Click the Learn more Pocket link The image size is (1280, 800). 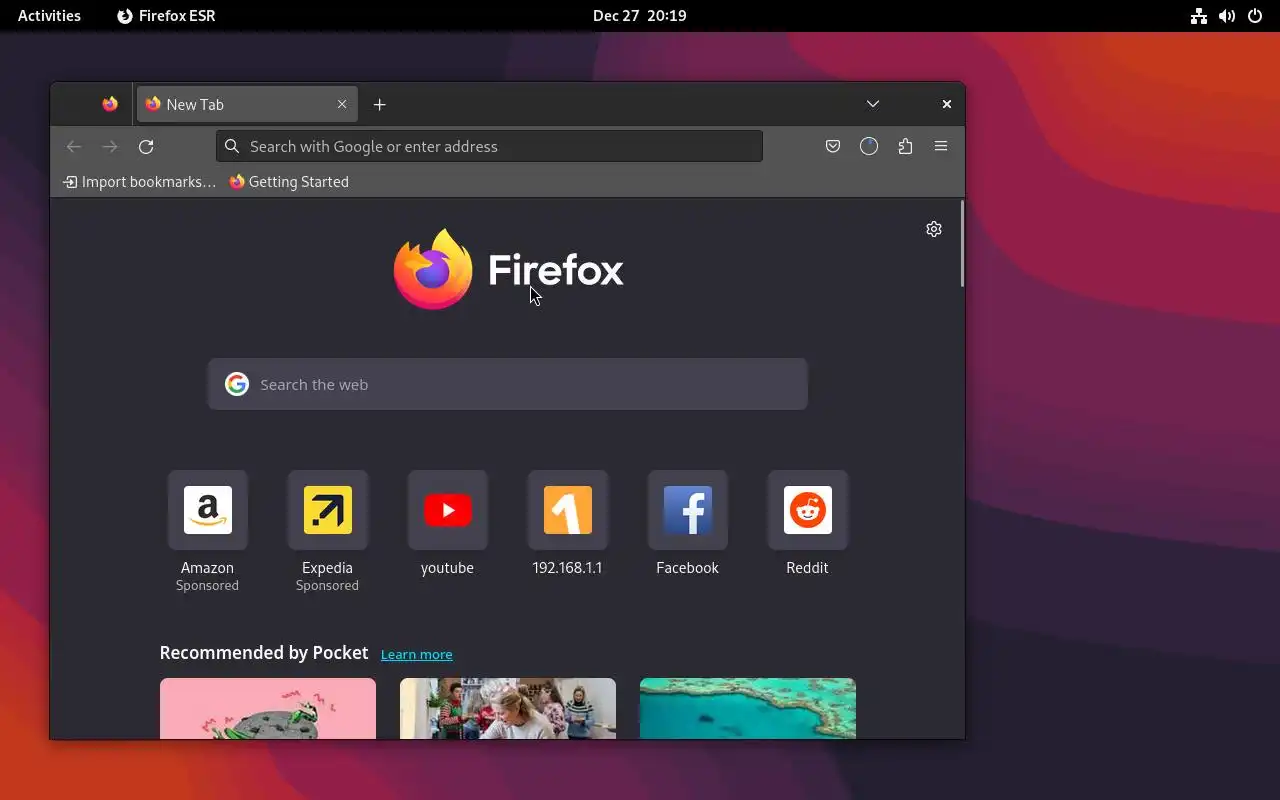pyautogui.click(x=417, y=654)
